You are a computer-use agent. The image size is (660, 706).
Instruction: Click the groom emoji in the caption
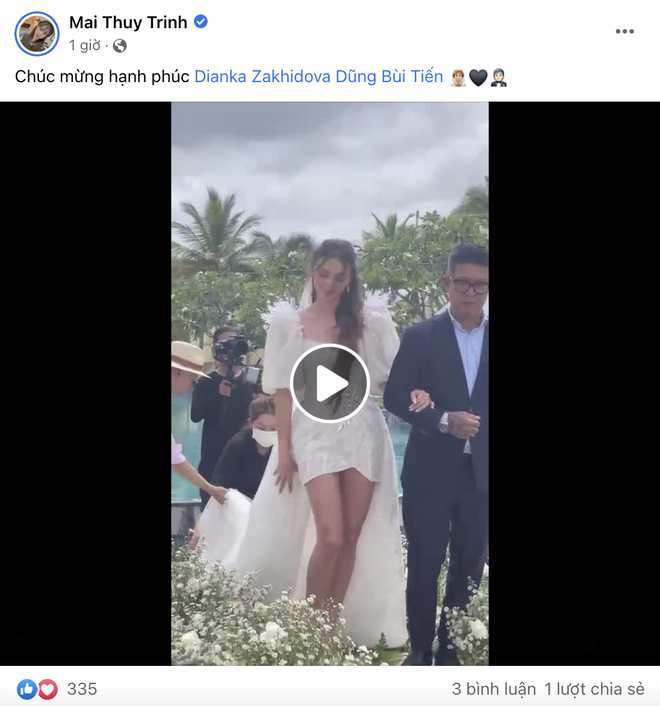[498, 77]
